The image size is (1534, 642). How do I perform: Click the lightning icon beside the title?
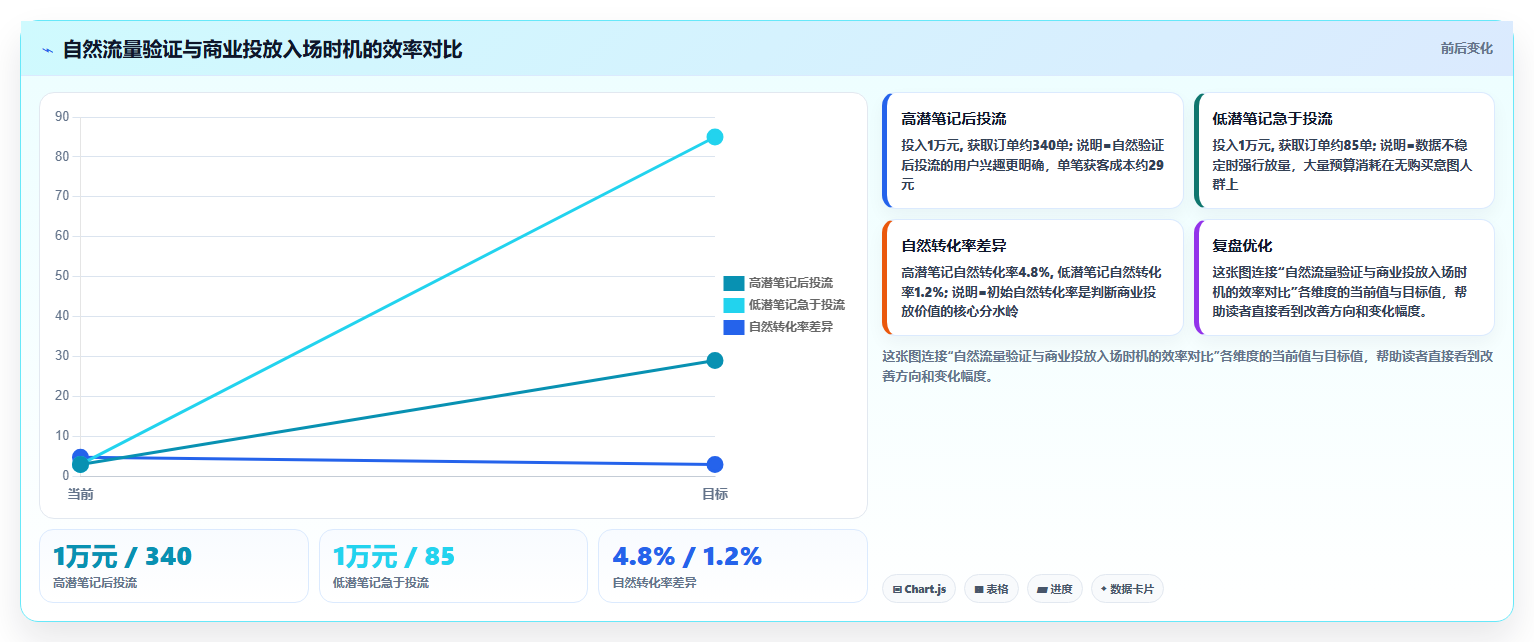[47, 50]
